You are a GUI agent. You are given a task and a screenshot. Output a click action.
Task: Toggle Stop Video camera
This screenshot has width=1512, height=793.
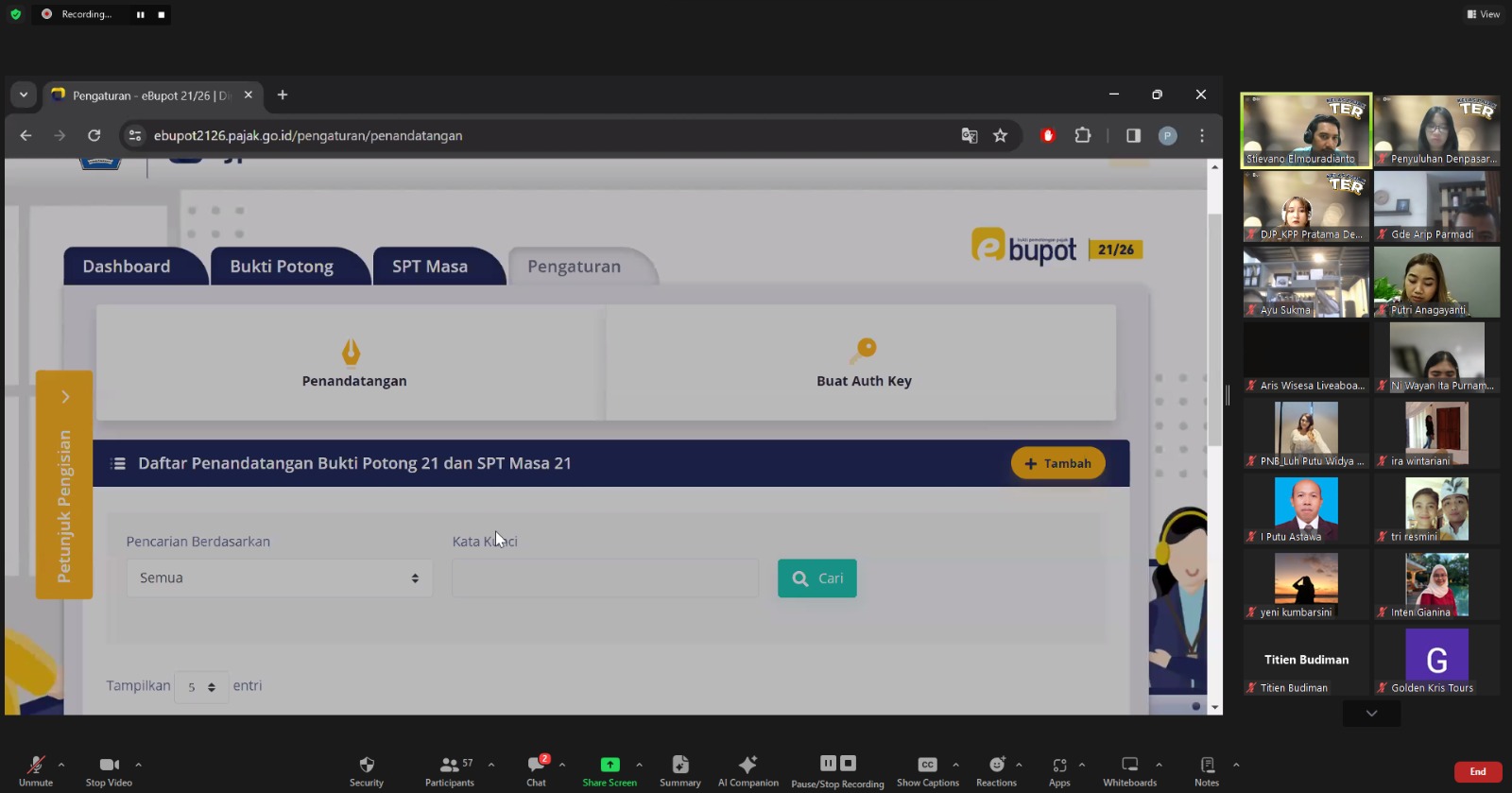[109, 765]
